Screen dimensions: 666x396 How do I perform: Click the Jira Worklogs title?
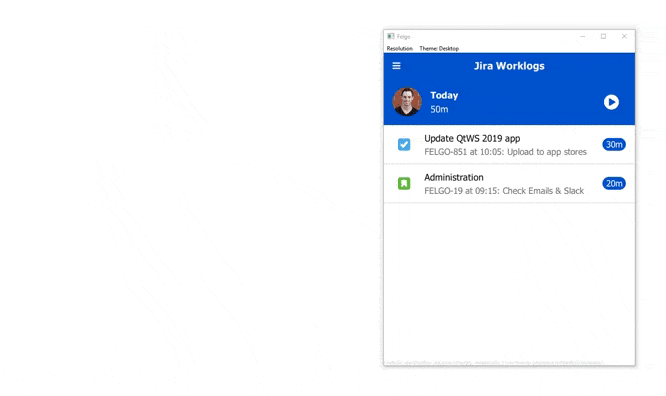point(509,66)
